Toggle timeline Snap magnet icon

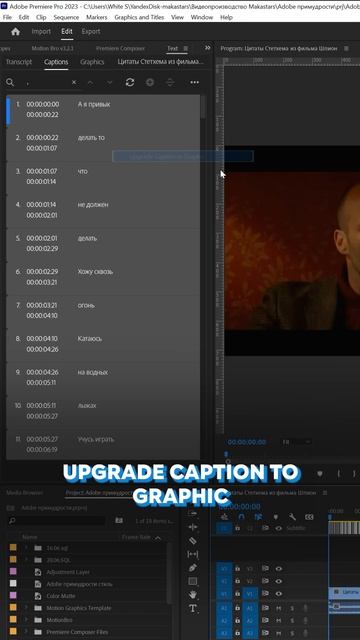[x=241, y=517]
